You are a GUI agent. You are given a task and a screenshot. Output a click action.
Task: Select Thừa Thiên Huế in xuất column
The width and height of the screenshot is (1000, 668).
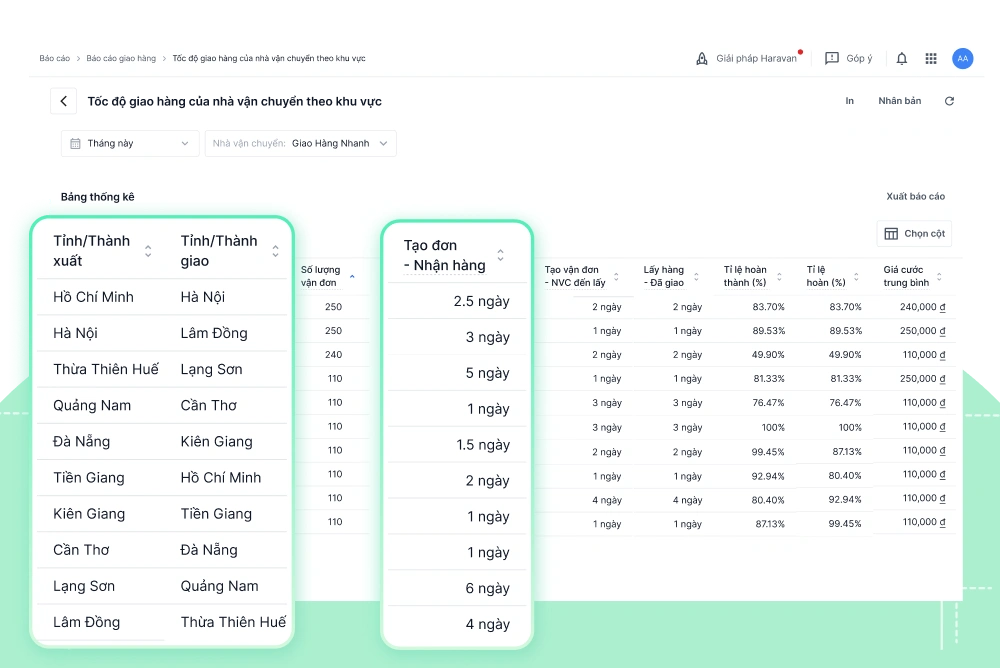click(106, 369)
